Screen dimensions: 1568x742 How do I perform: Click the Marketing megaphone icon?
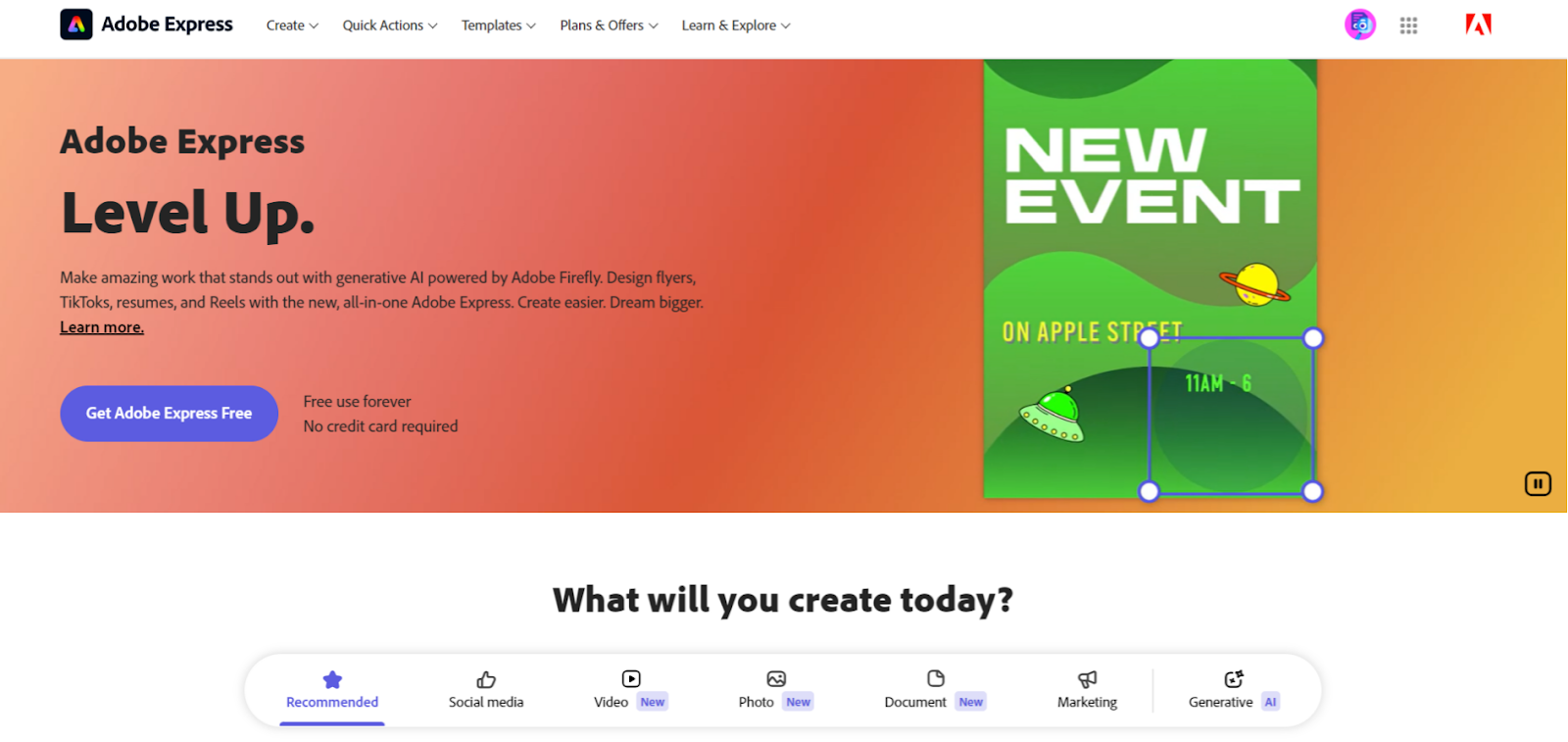tap(1087, 679)
